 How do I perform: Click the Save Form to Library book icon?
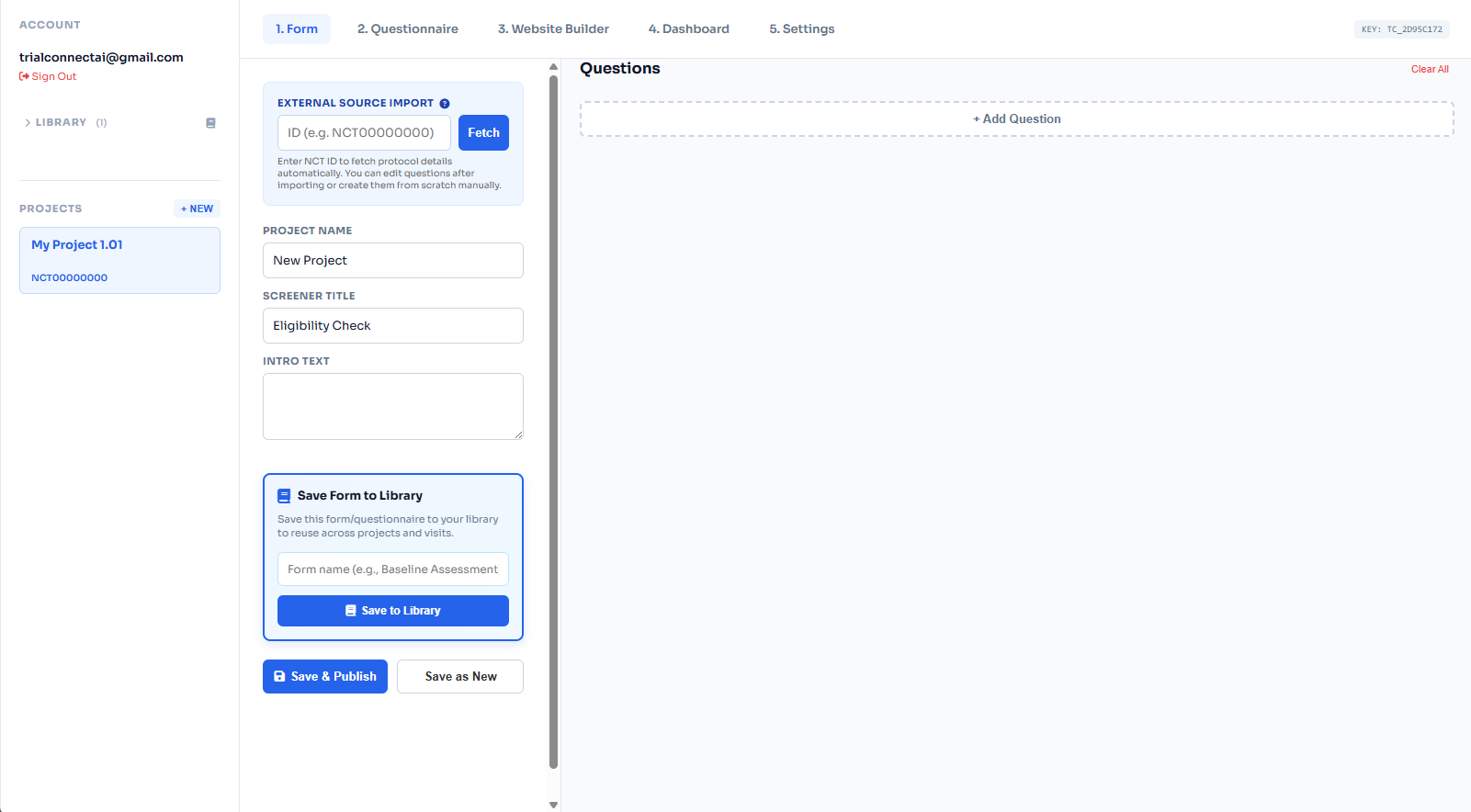[x=284, y=496]
